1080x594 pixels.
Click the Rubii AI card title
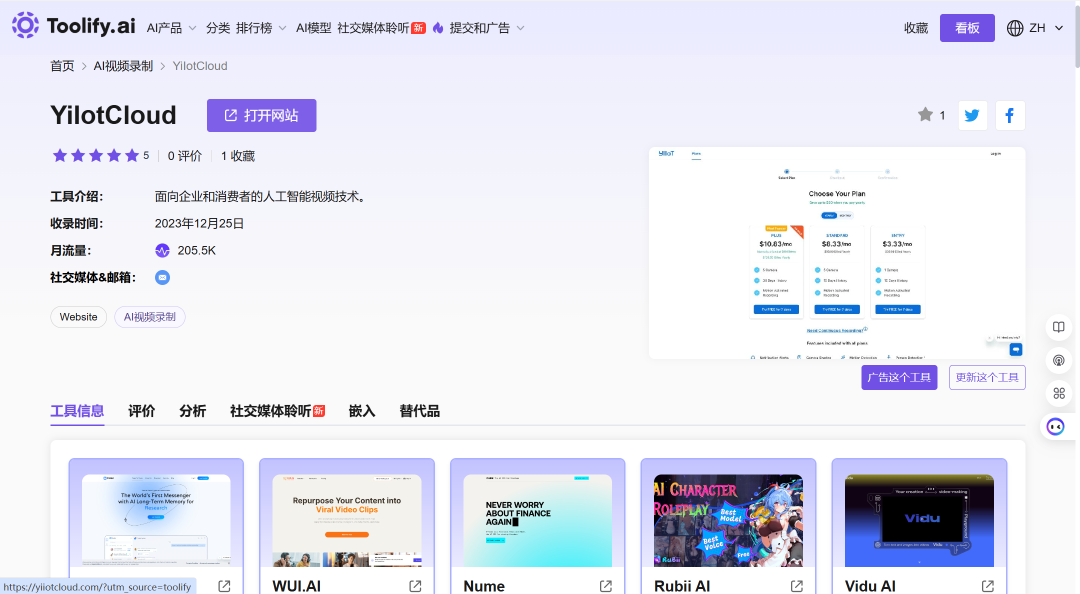pos(682,586)
